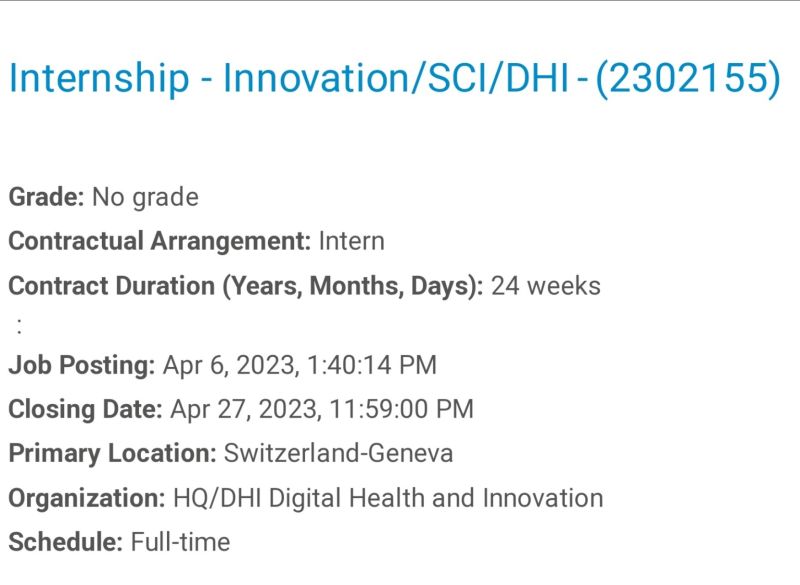Click the 'Intern' arrangement value
Screen dimensions: 800x585
pos(352,241)
